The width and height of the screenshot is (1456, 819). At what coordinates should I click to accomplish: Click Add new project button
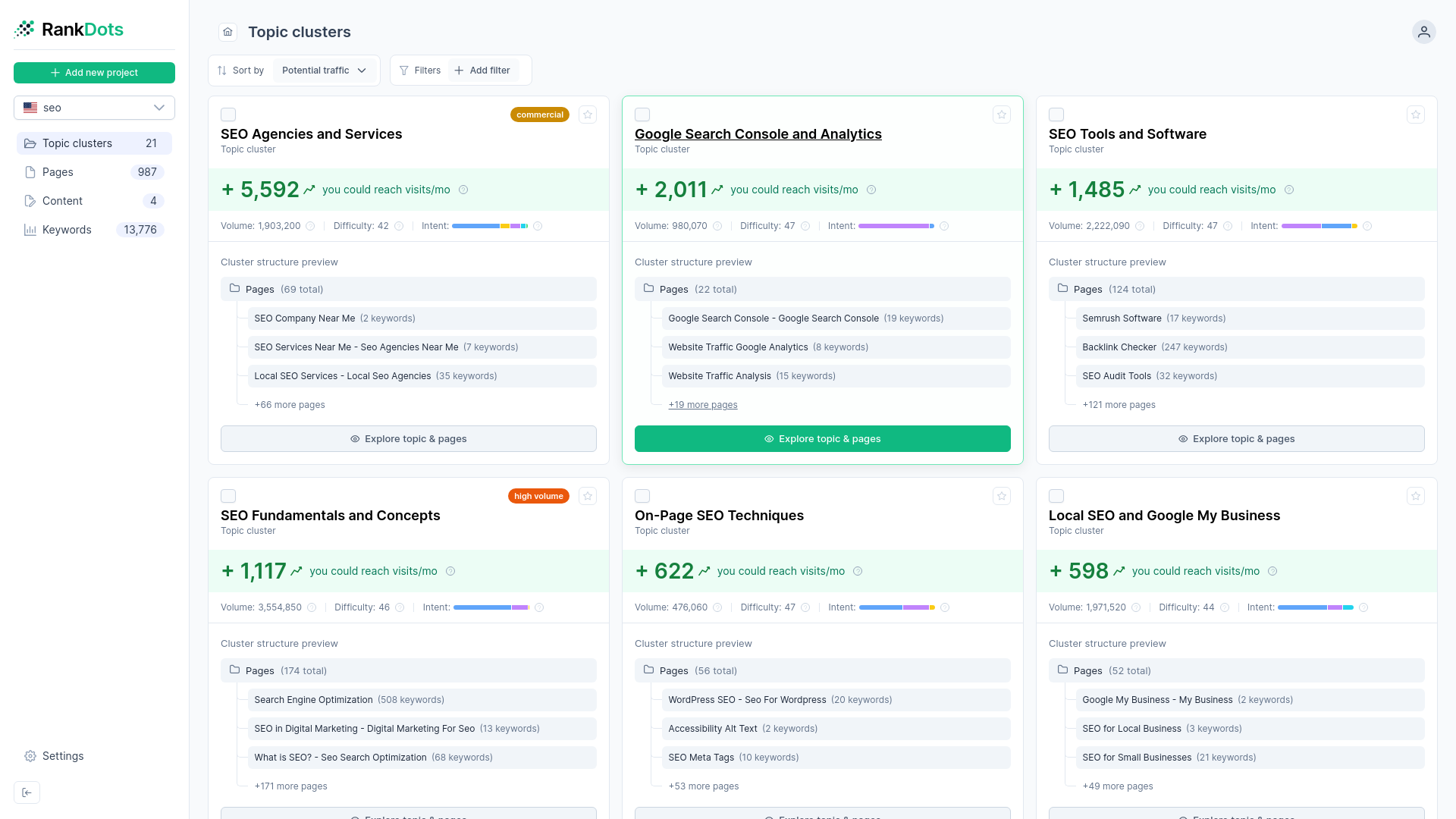94,73
